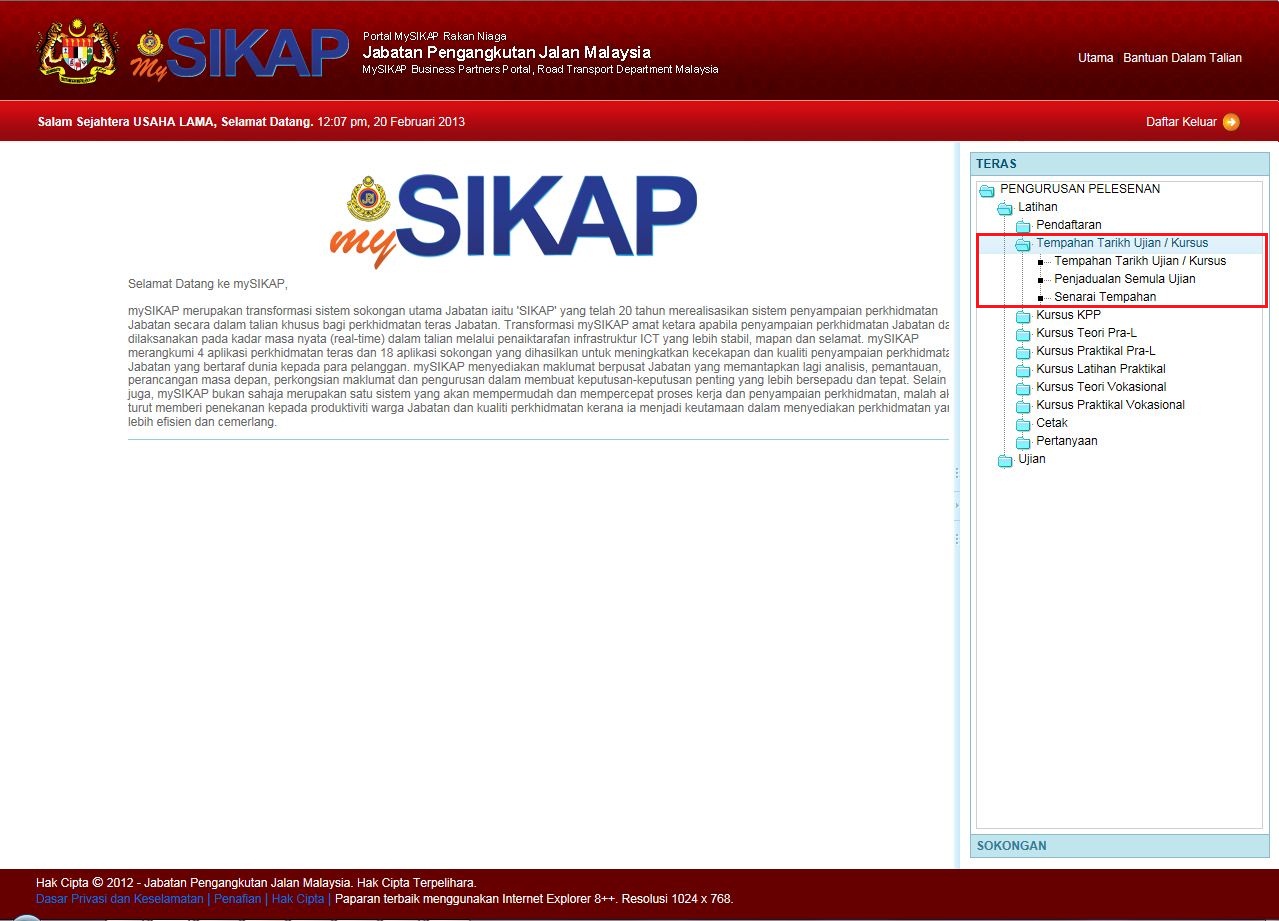Click the folder icon beside Pendaftaran
The width and height of the screenshot is (1279, 921).
1023,226
